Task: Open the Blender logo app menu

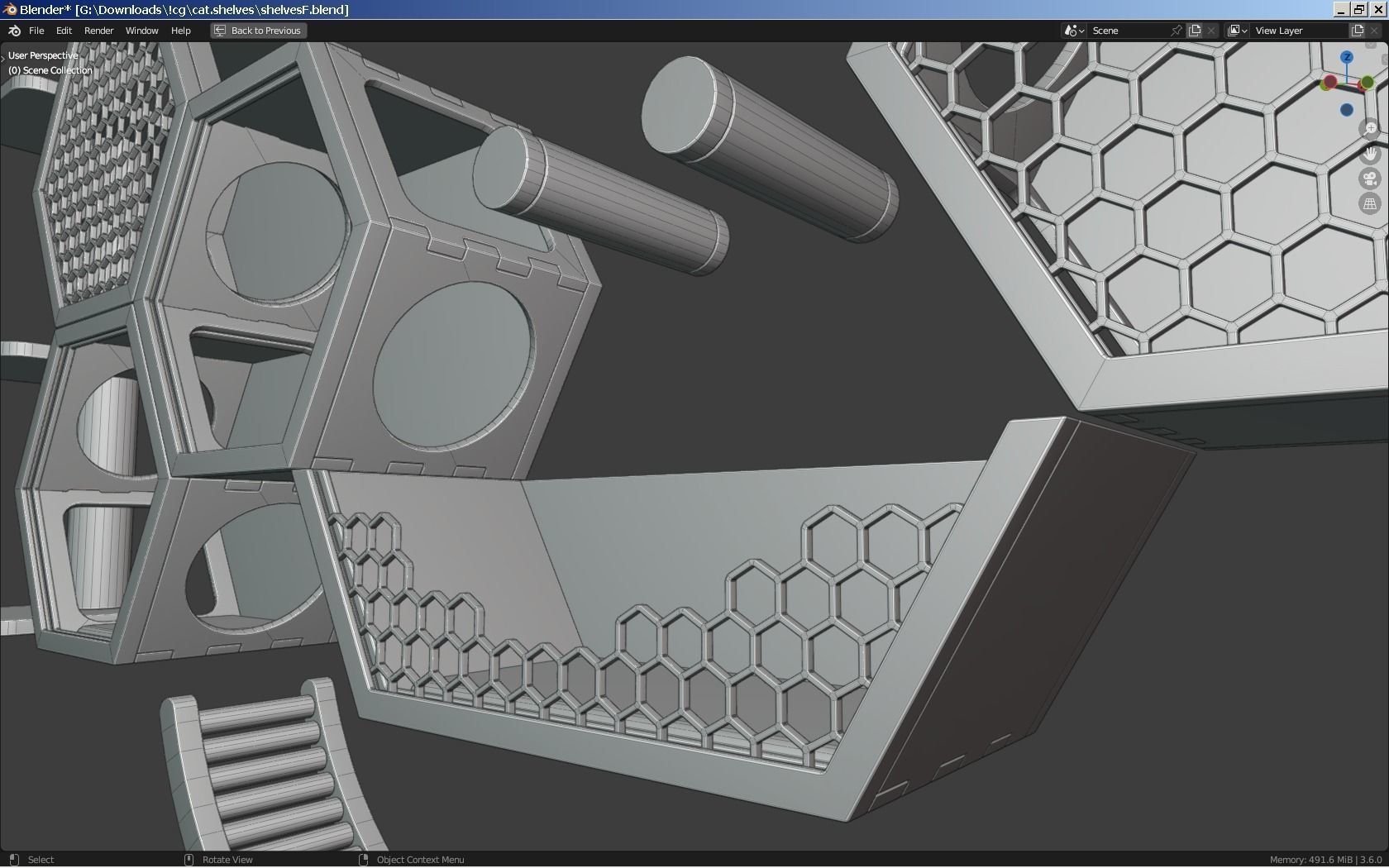Action: 14,31
